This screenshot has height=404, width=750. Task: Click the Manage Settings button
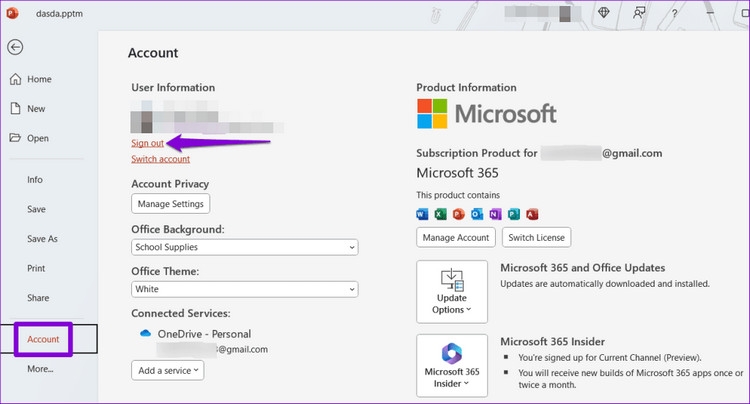(170, 204)
